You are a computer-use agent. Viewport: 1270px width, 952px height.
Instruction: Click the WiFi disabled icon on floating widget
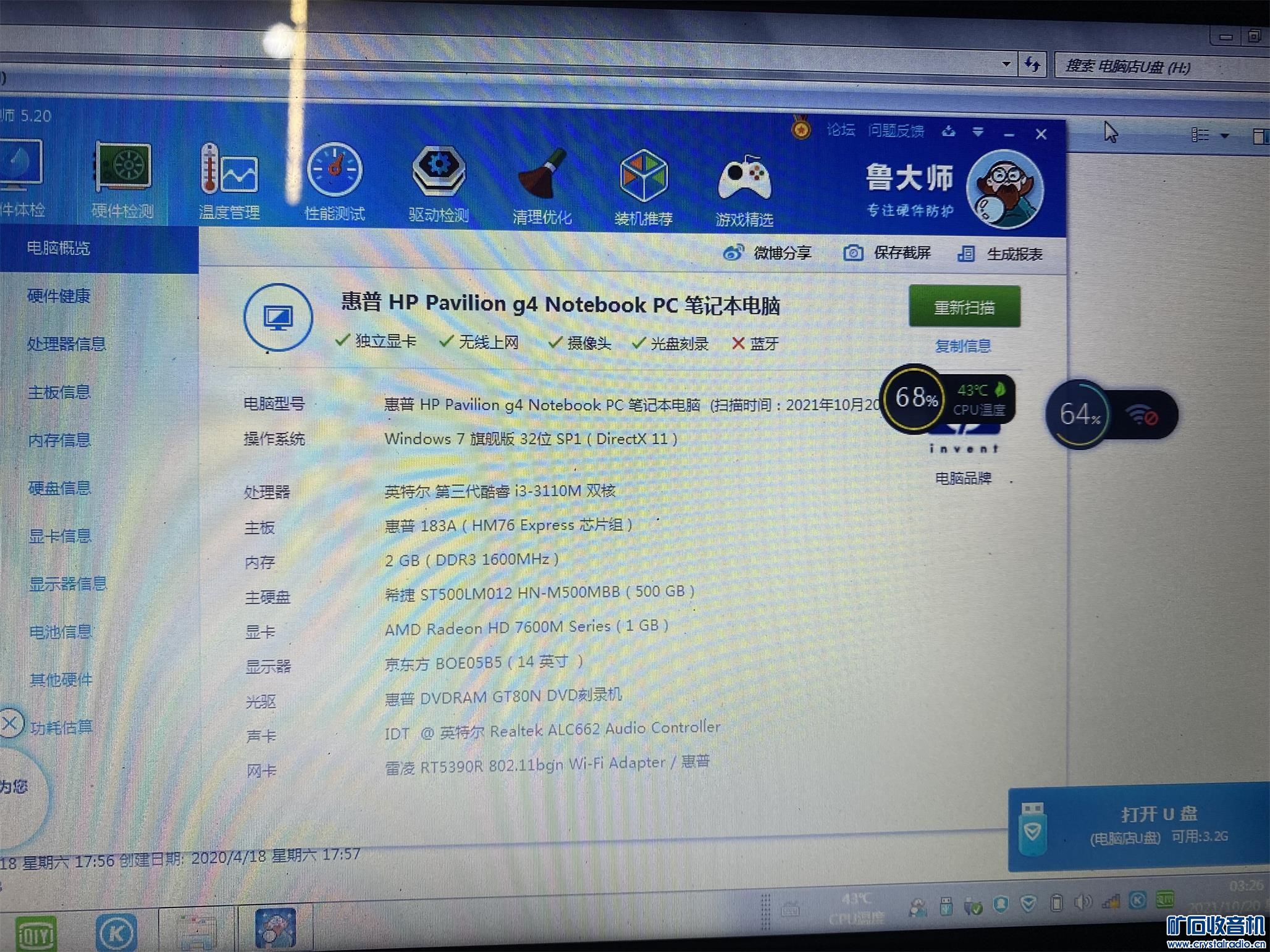[1143, 415]
